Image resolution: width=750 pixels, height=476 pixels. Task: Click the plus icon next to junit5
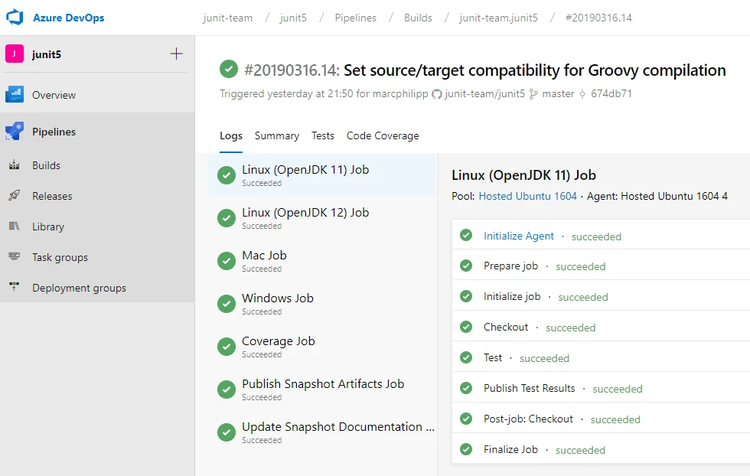176,54
